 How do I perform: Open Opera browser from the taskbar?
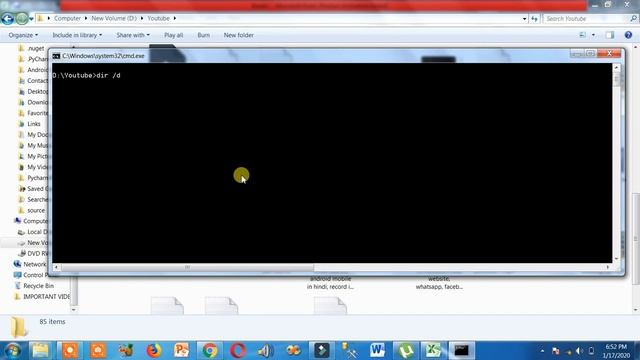point(238,351)
